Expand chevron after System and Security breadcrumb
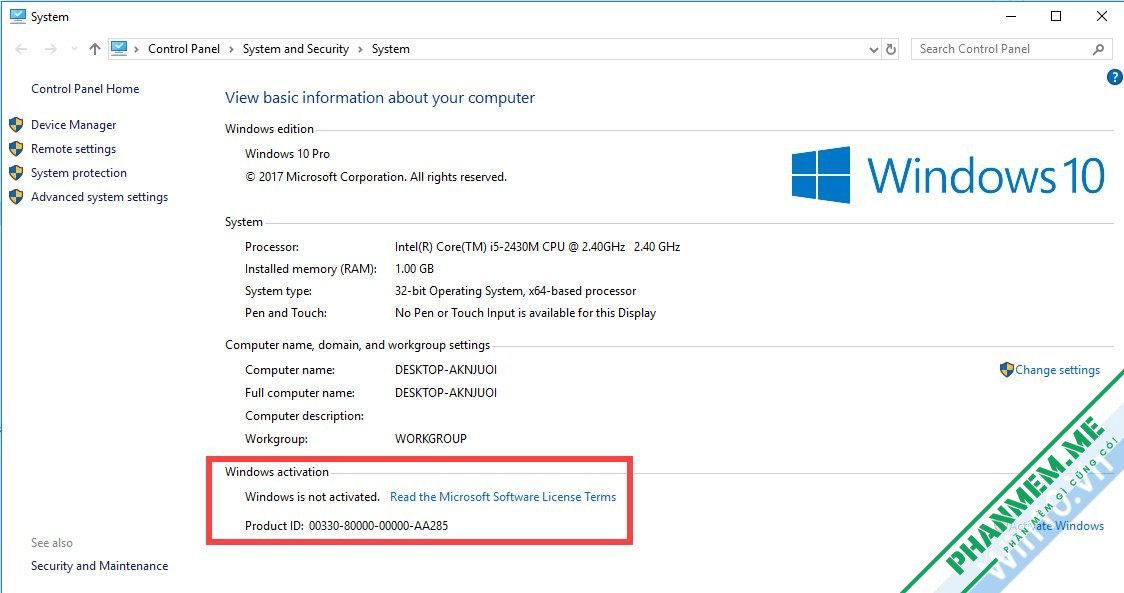This screenshot has width=1124, height=593. [x=360, y=49]
